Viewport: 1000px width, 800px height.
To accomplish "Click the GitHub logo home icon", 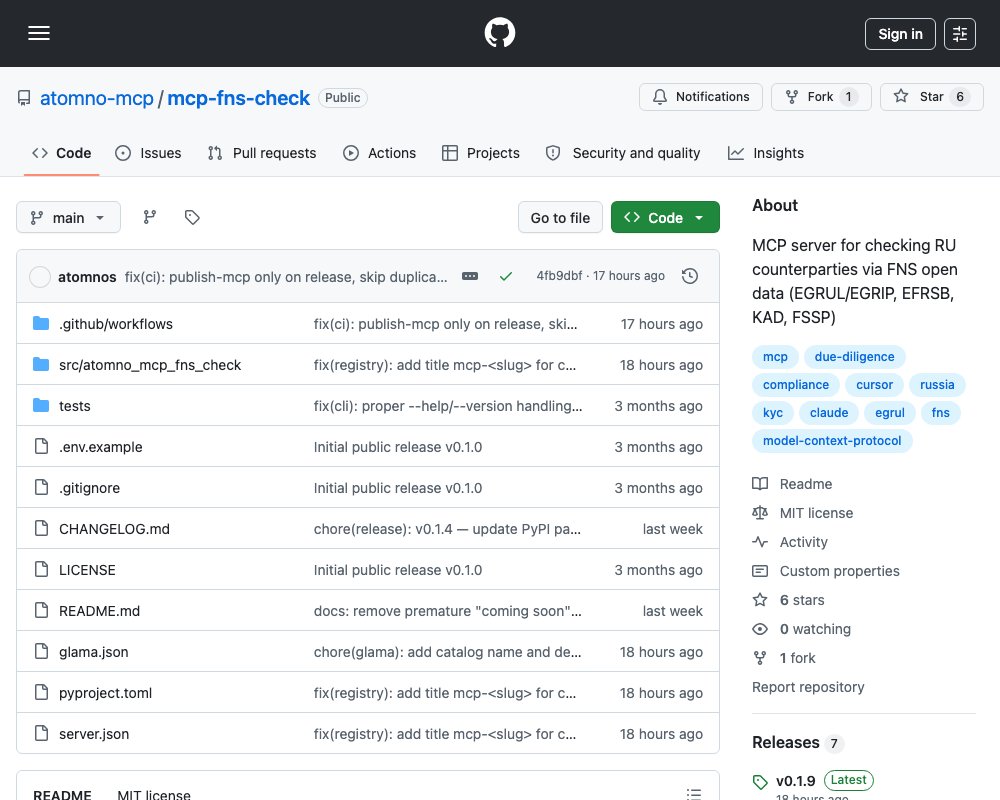I will pyautogui.click(x=499, y=33).
